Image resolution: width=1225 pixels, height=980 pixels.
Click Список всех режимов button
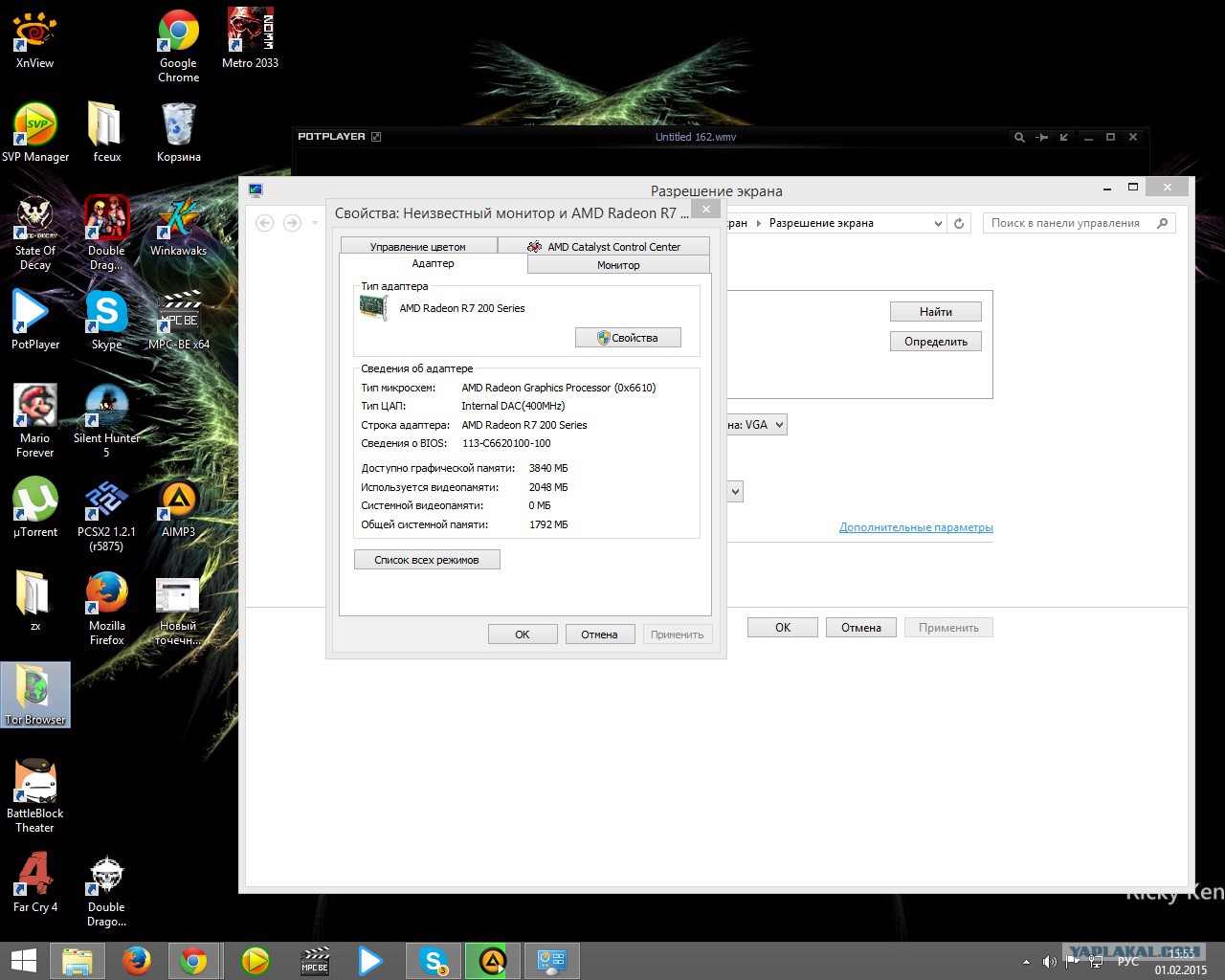point(427,560)
